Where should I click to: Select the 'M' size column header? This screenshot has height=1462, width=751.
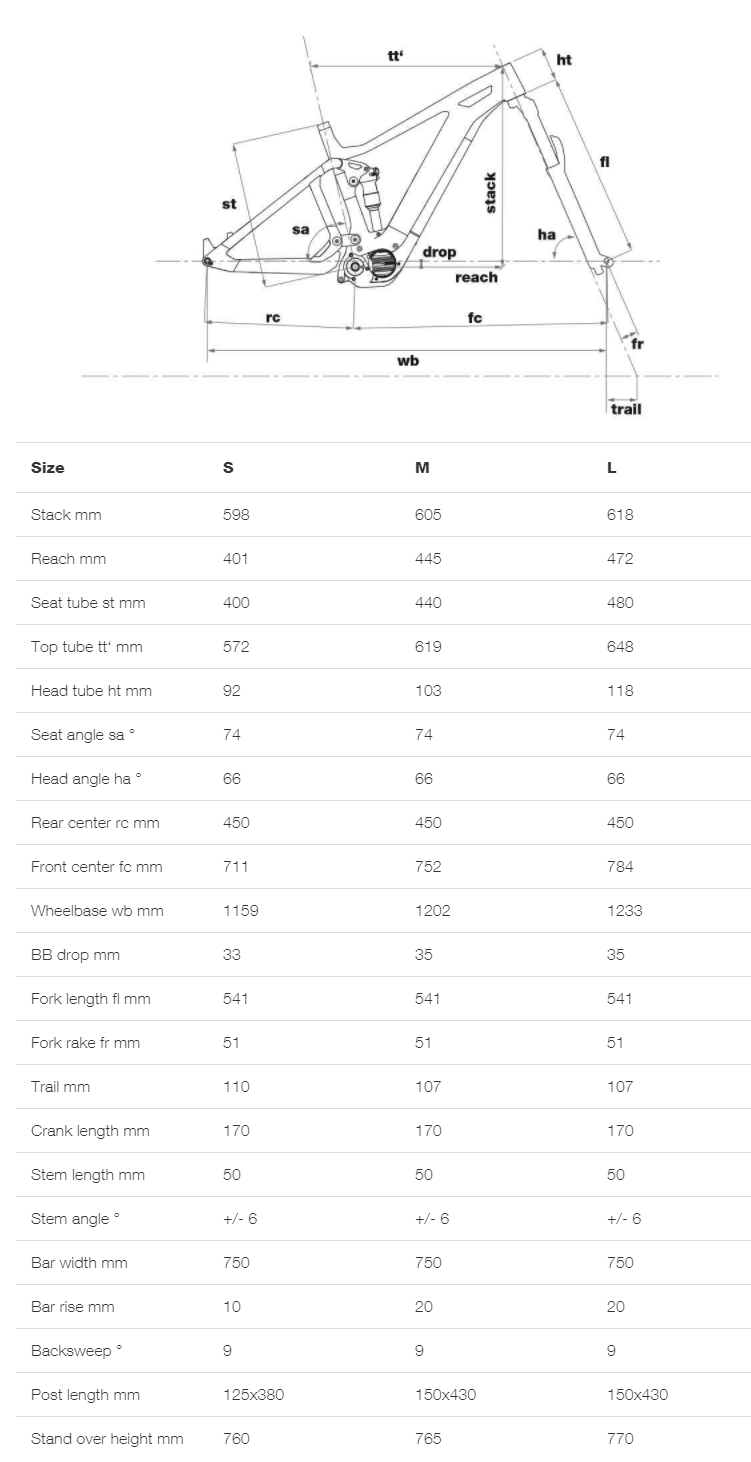[422, 468]
